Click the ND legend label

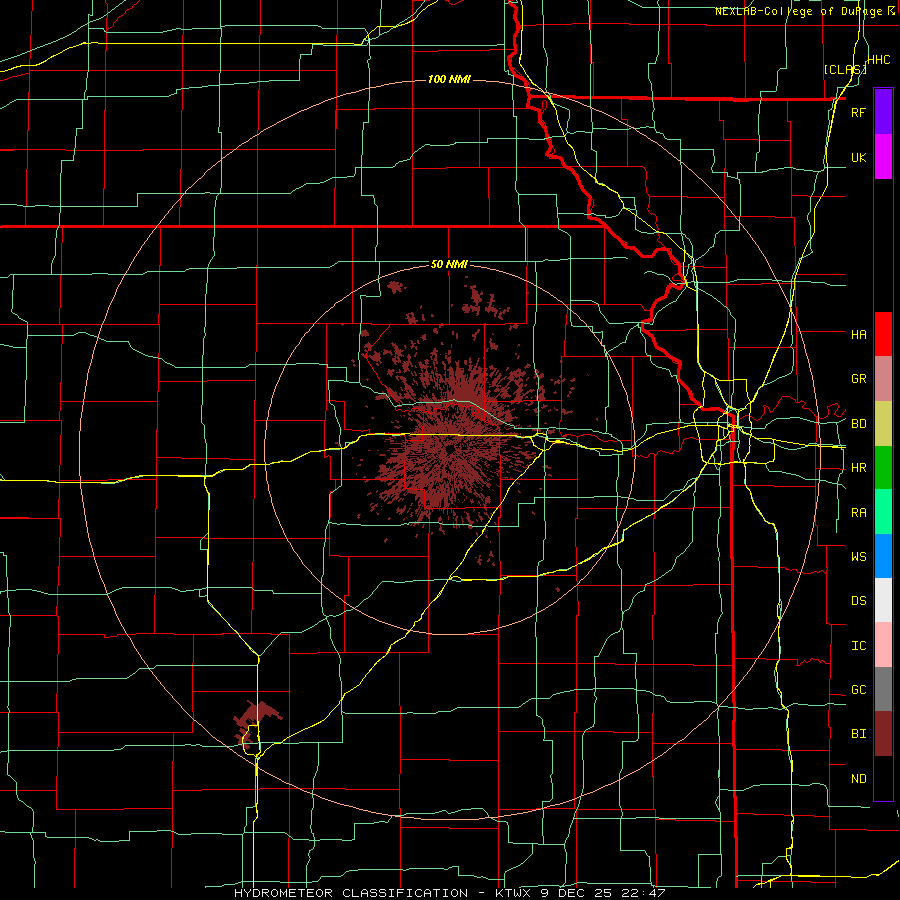[x=858, y=779]
